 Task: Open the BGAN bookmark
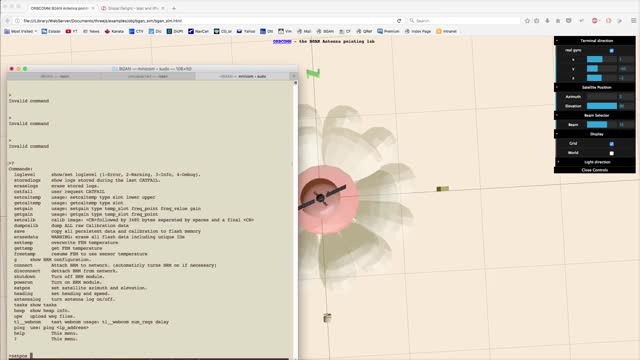(325, 31)
